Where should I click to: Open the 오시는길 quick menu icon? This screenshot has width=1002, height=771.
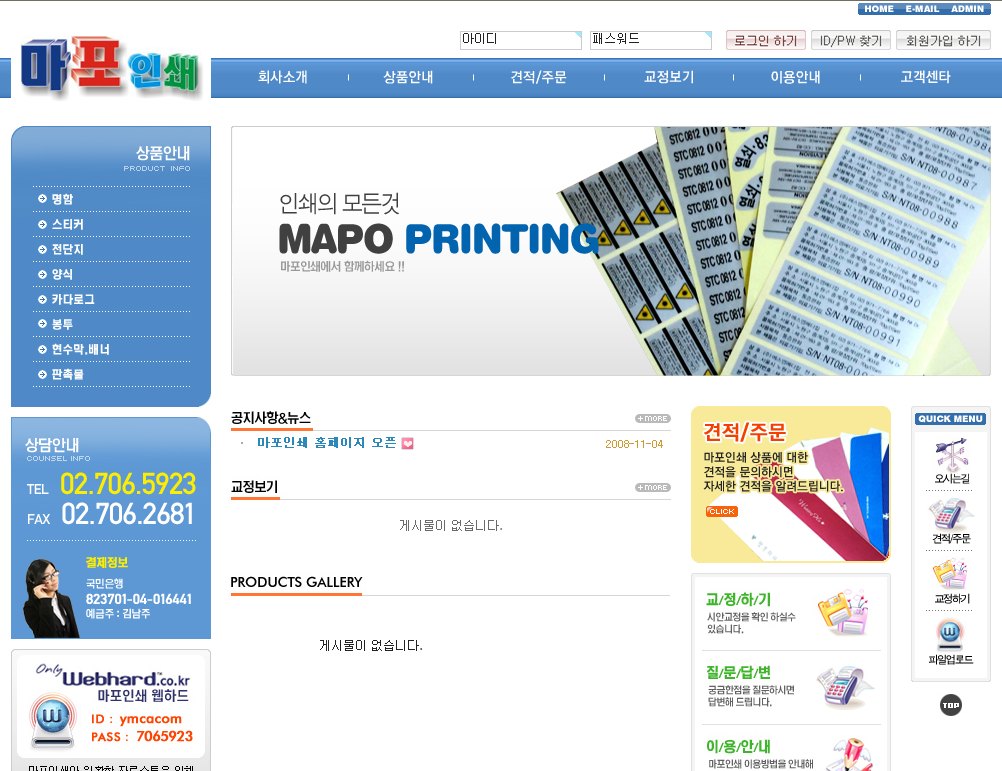(x=952, y=461)
